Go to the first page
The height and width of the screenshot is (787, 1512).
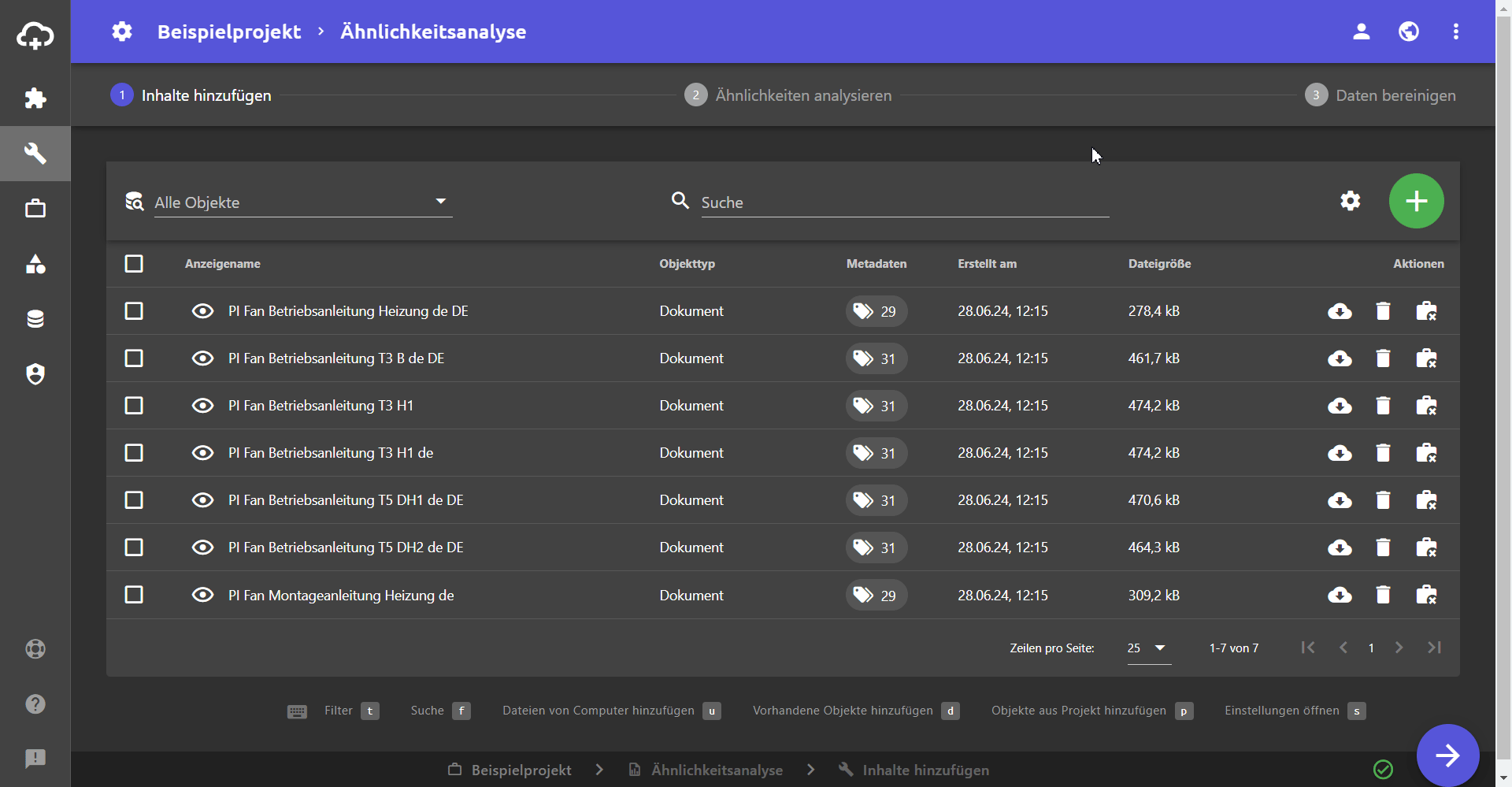click(x=1308, y=648)
